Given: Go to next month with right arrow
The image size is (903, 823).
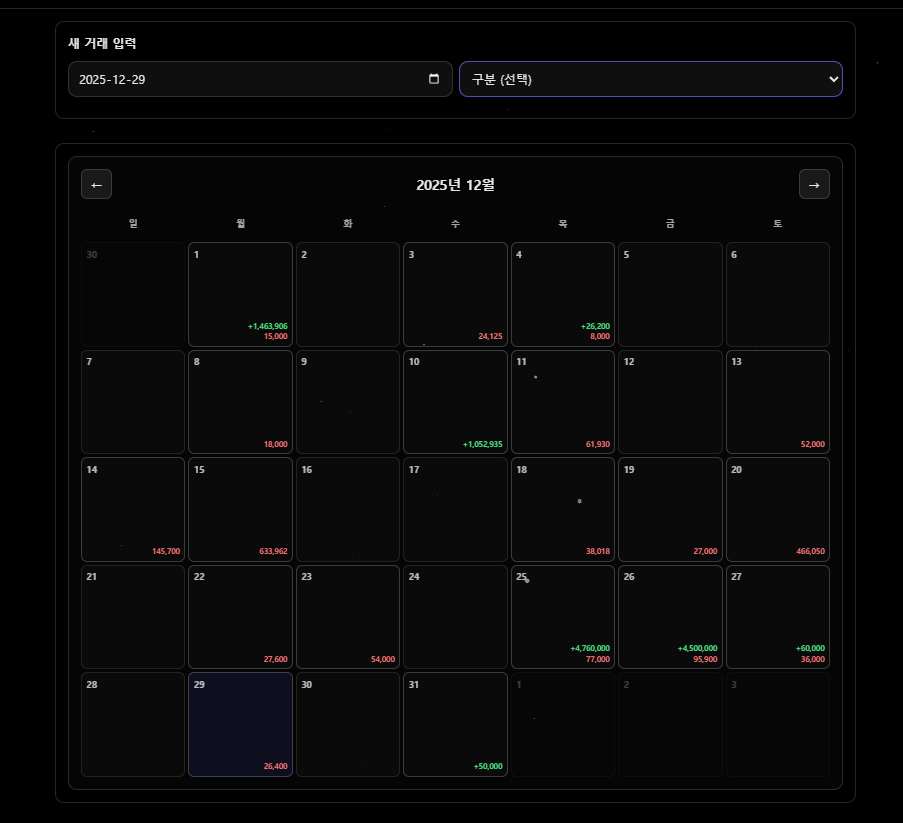Looking at the screenshot, I should click(x=814, y=184).
